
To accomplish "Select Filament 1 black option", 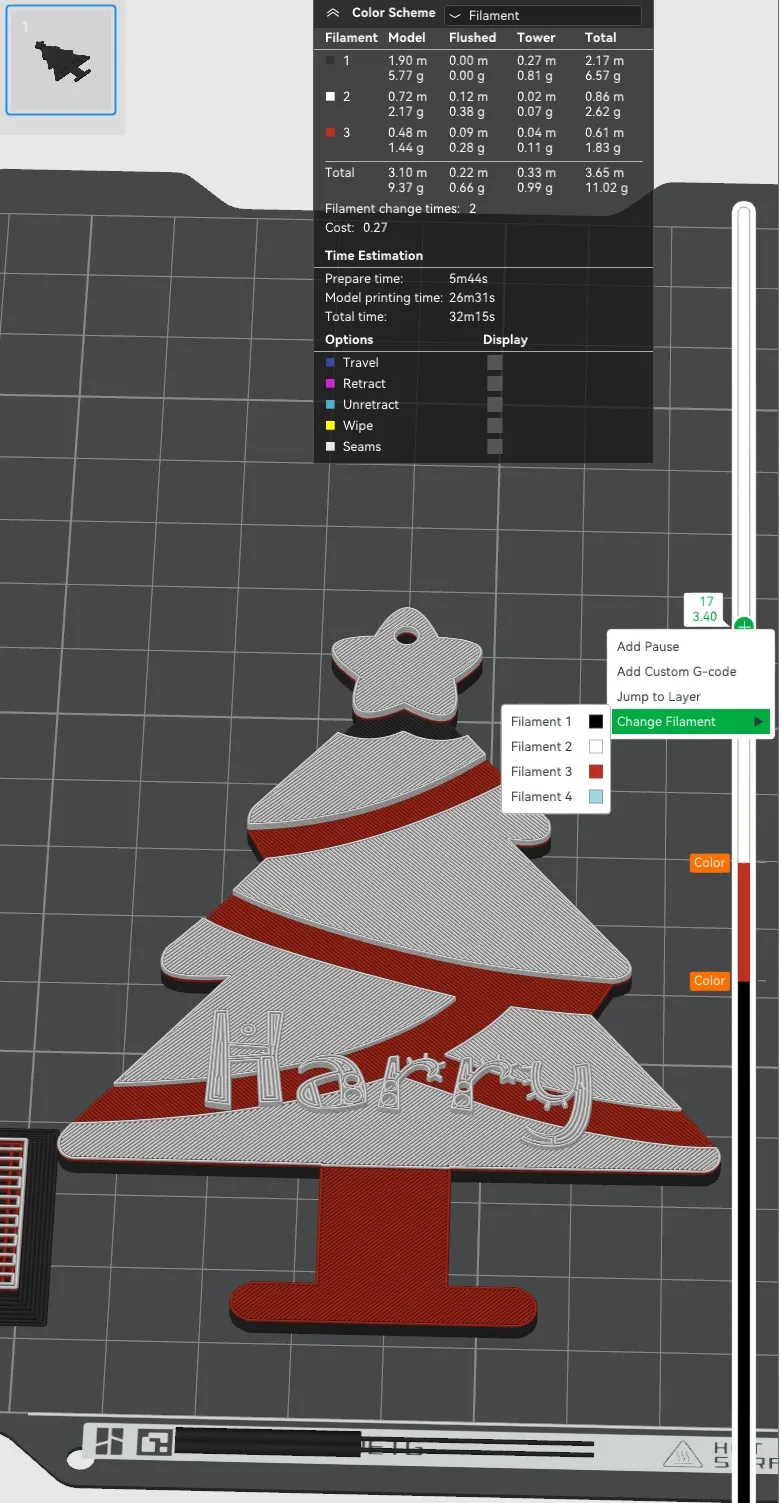I will 555,722.
